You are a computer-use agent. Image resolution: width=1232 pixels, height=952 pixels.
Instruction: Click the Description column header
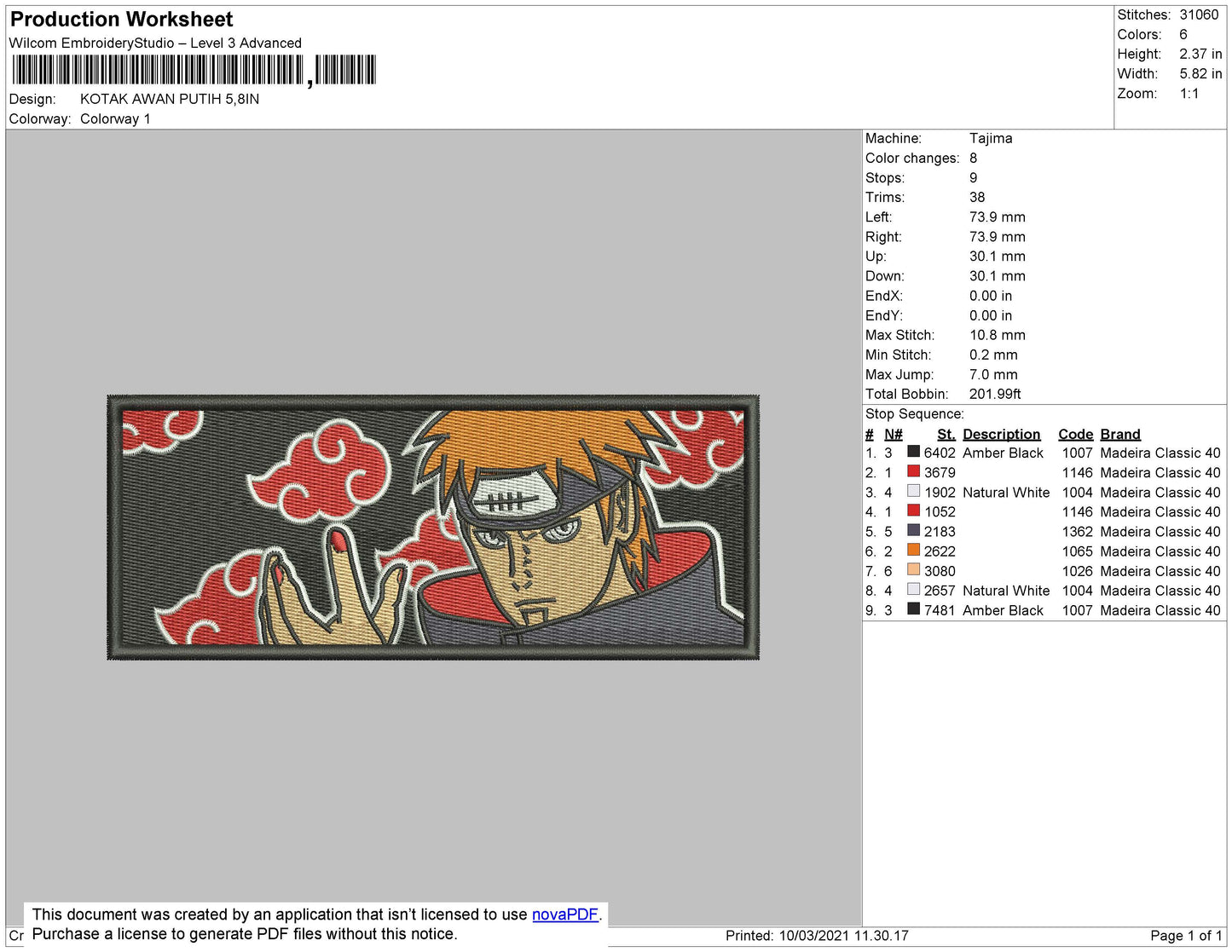tap(1002, 434)
